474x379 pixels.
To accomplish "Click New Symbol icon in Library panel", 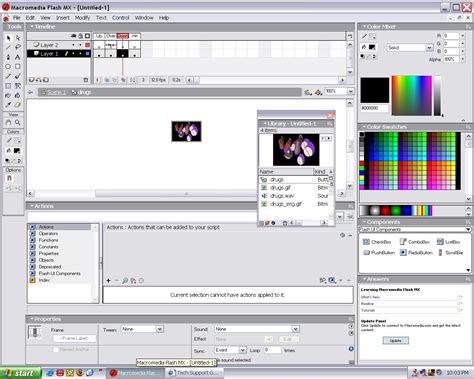I will coord(262,223).
